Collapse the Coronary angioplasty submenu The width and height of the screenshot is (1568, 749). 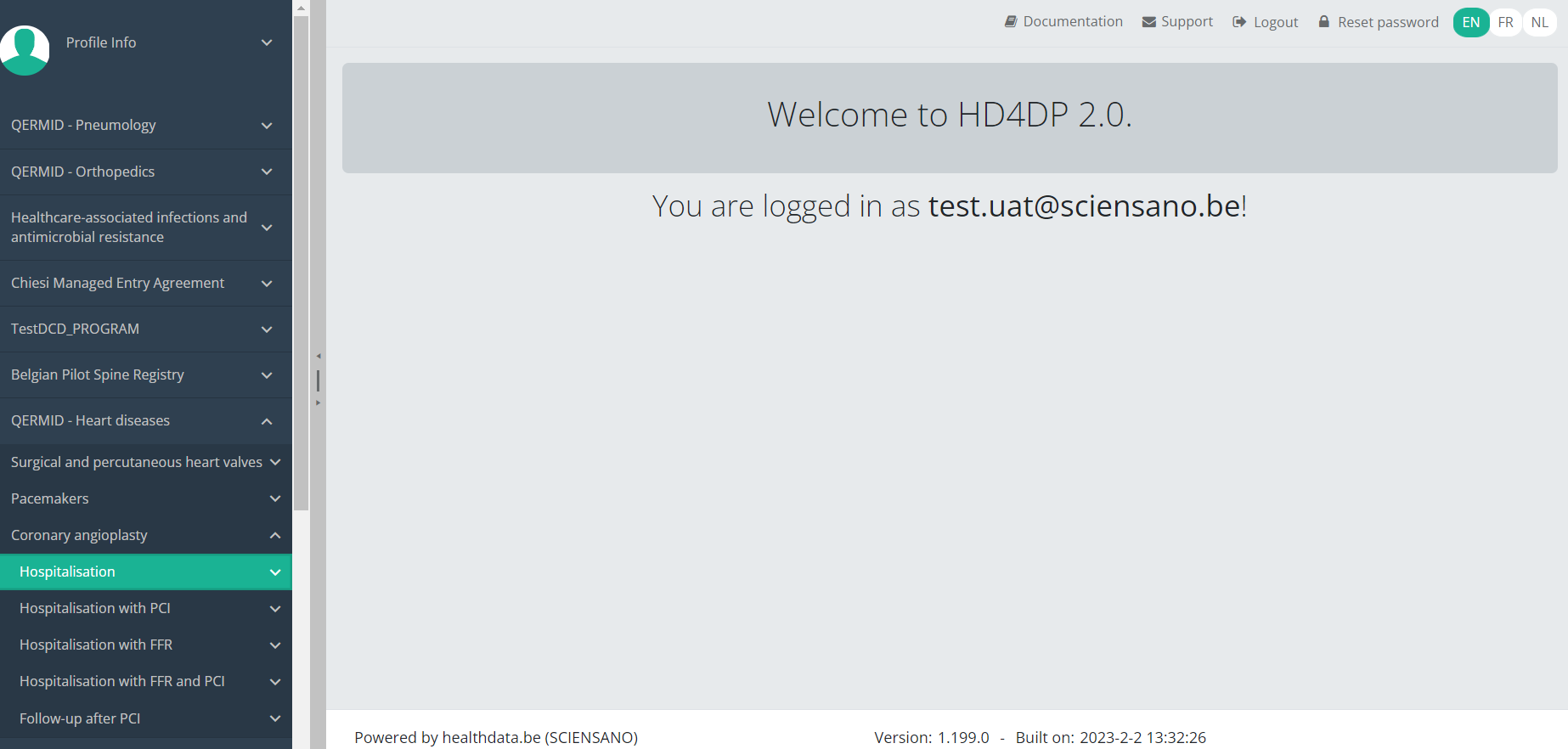pos(275,535)
